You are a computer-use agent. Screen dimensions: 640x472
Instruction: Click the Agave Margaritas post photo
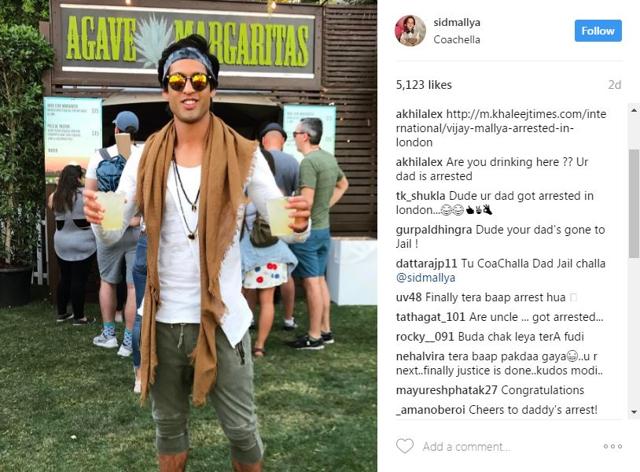click(x=188, y=236)
